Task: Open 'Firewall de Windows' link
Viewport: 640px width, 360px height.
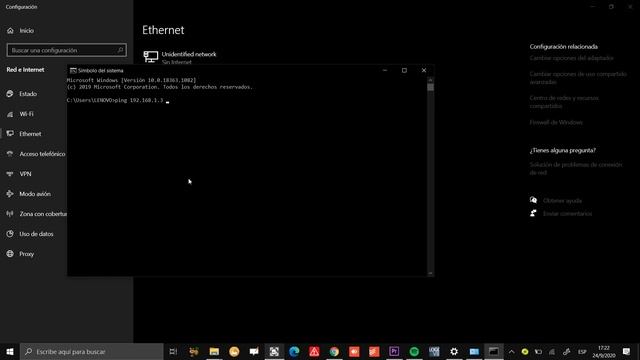Action: tap(556, 122)
